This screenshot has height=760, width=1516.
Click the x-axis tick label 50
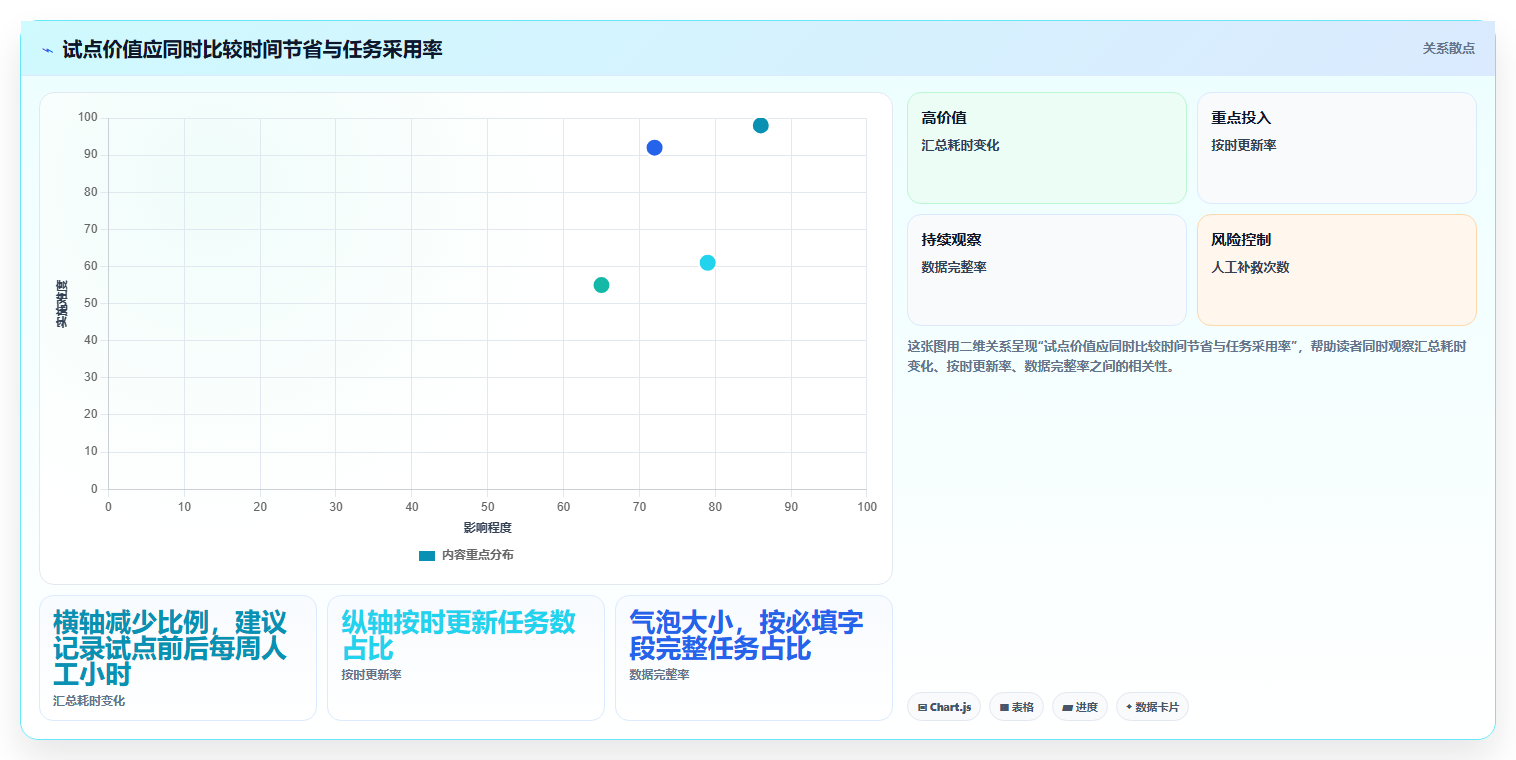pyautogui.click(x=487, y=507)
